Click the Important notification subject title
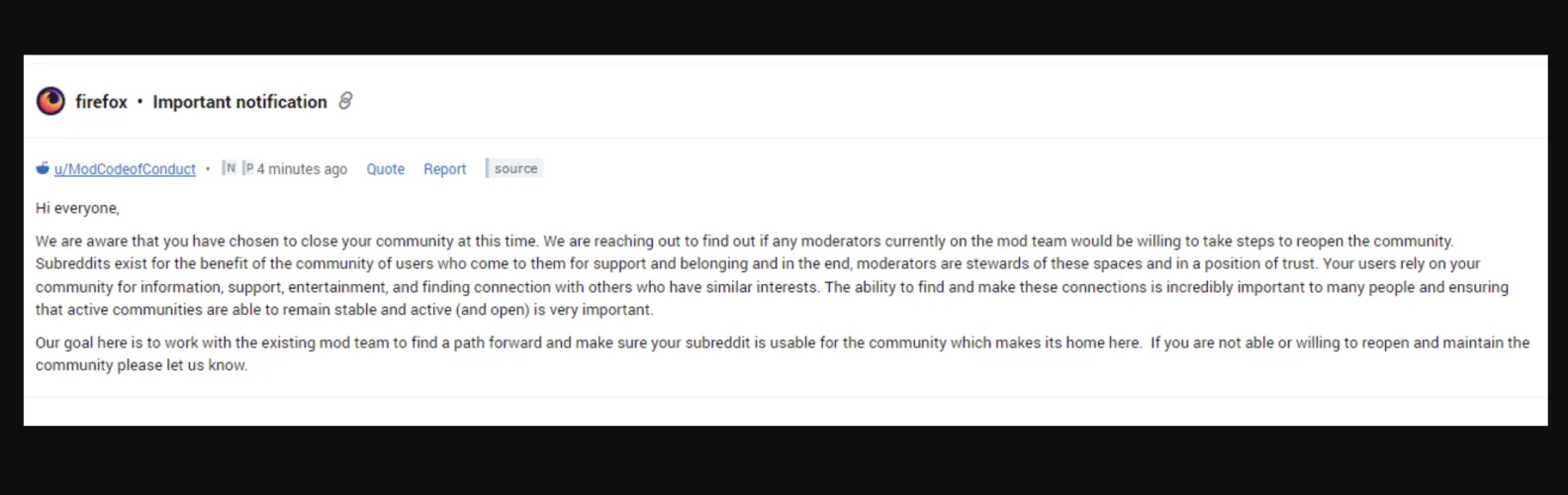This screenshot has width=1568, height=495. coord(239,102)
